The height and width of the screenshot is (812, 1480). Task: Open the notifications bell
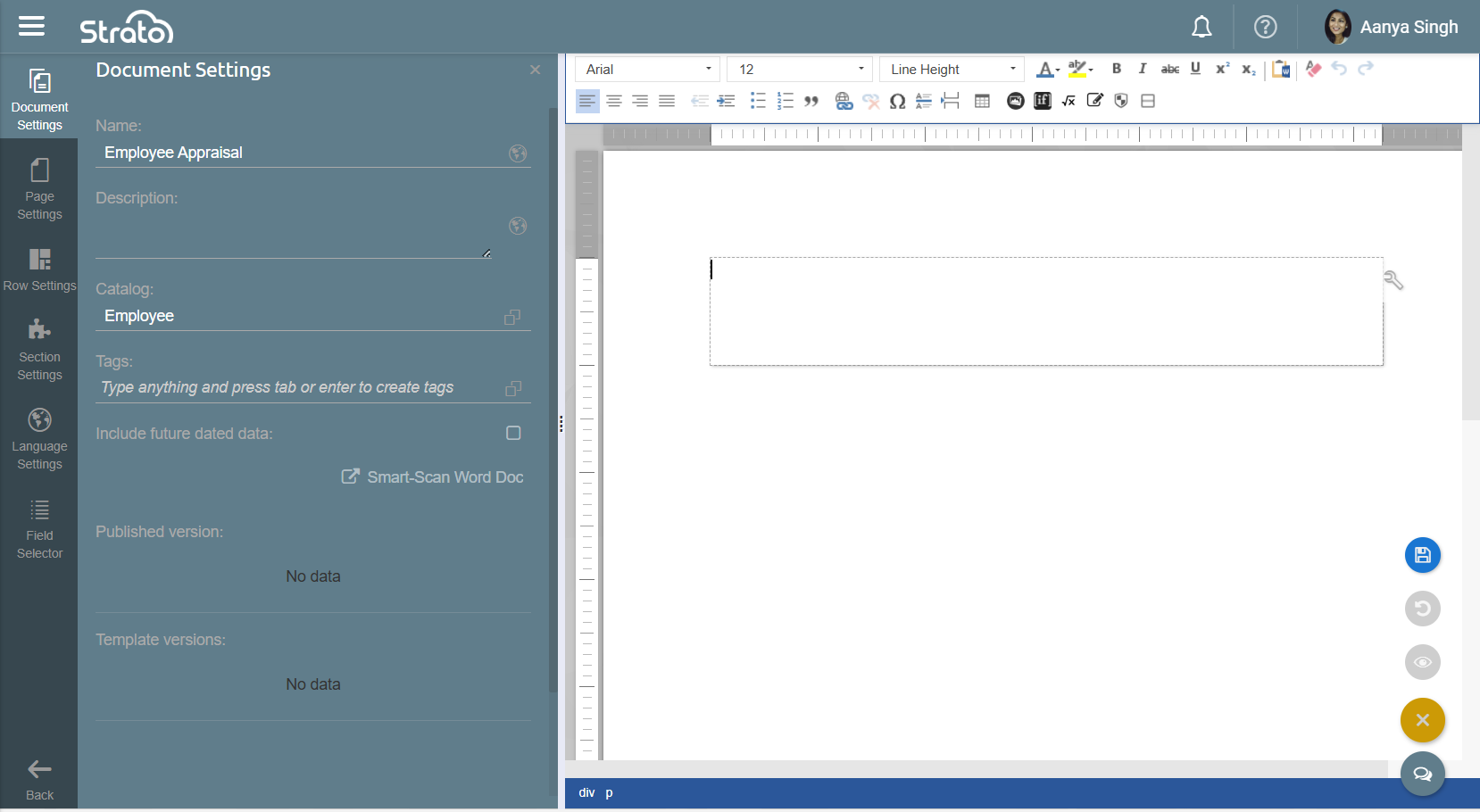point(1201,28)
